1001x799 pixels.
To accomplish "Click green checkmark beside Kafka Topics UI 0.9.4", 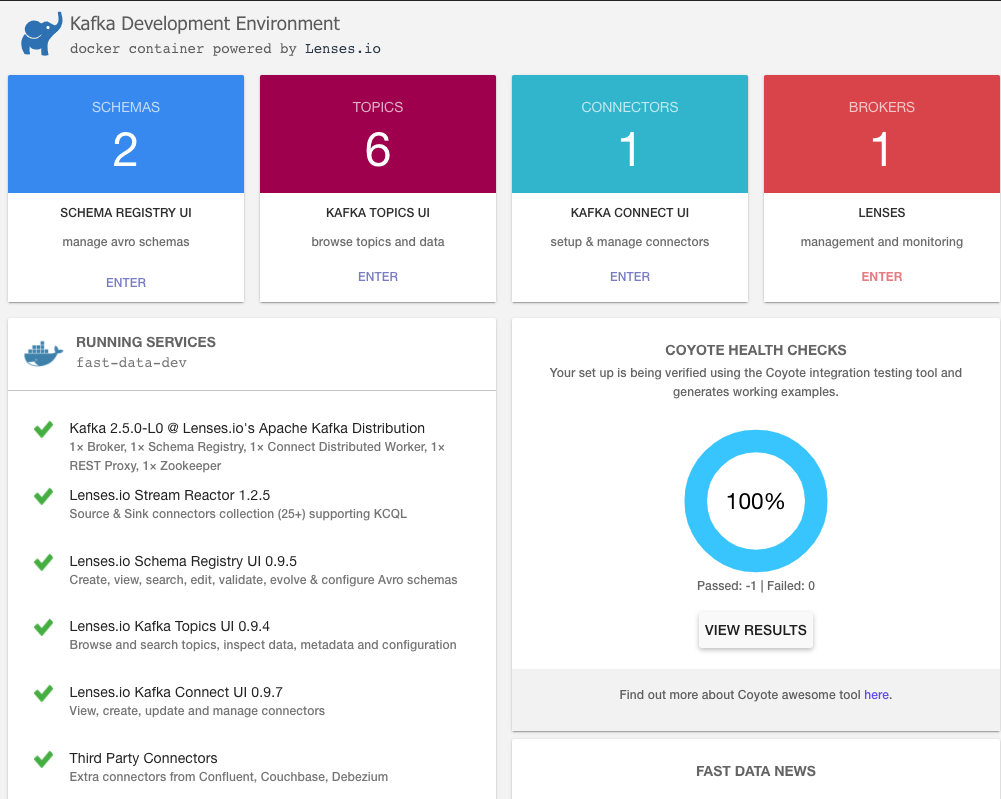I will pos(43,627).
